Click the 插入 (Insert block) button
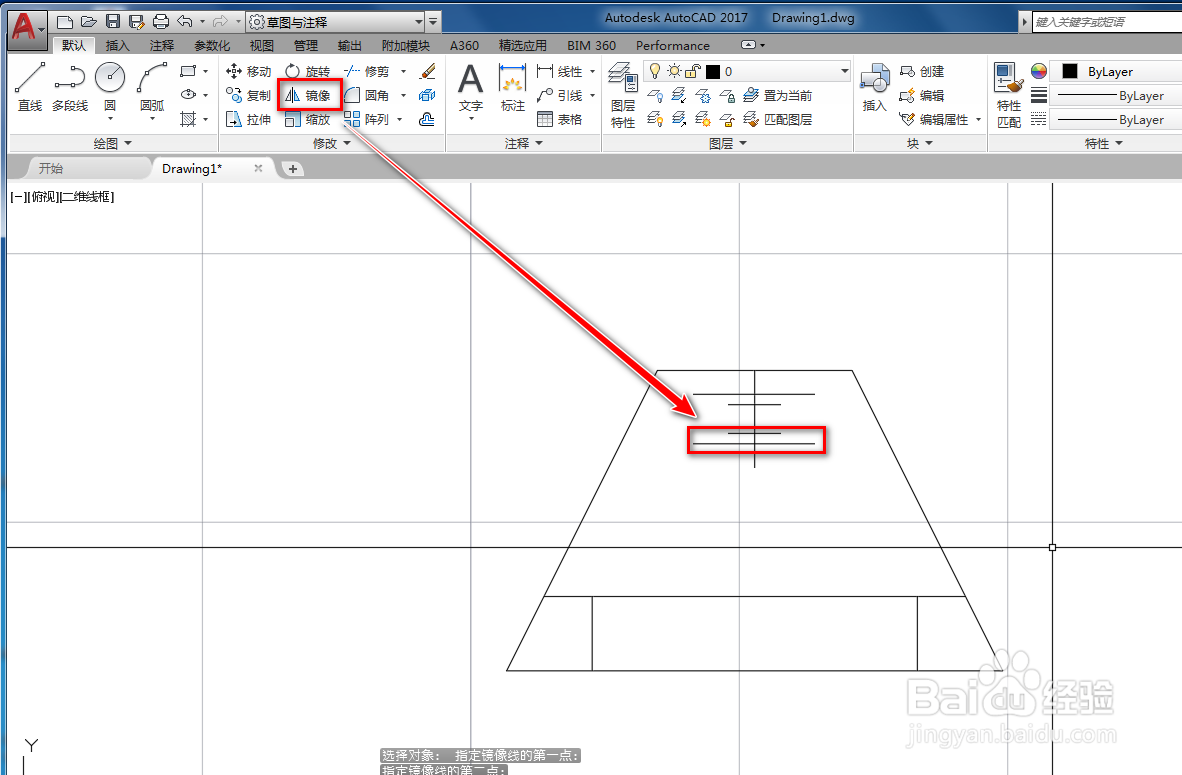1182x775 pixels. coord(874,87)
